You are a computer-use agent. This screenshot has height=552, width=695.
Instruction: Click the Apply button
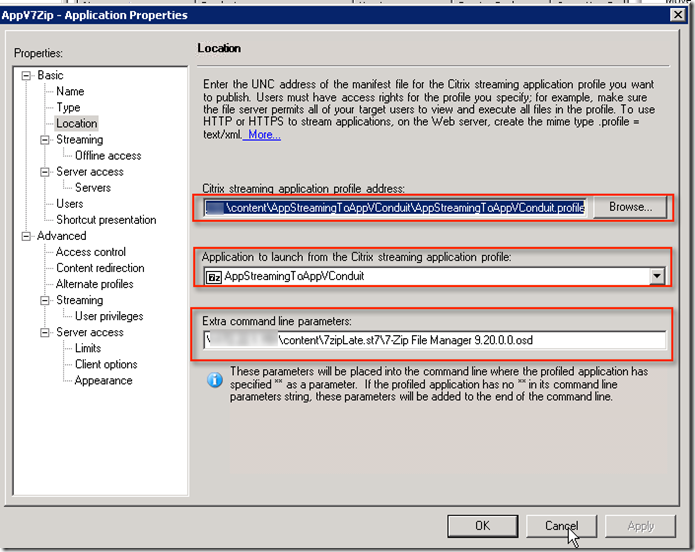point(640,526)
